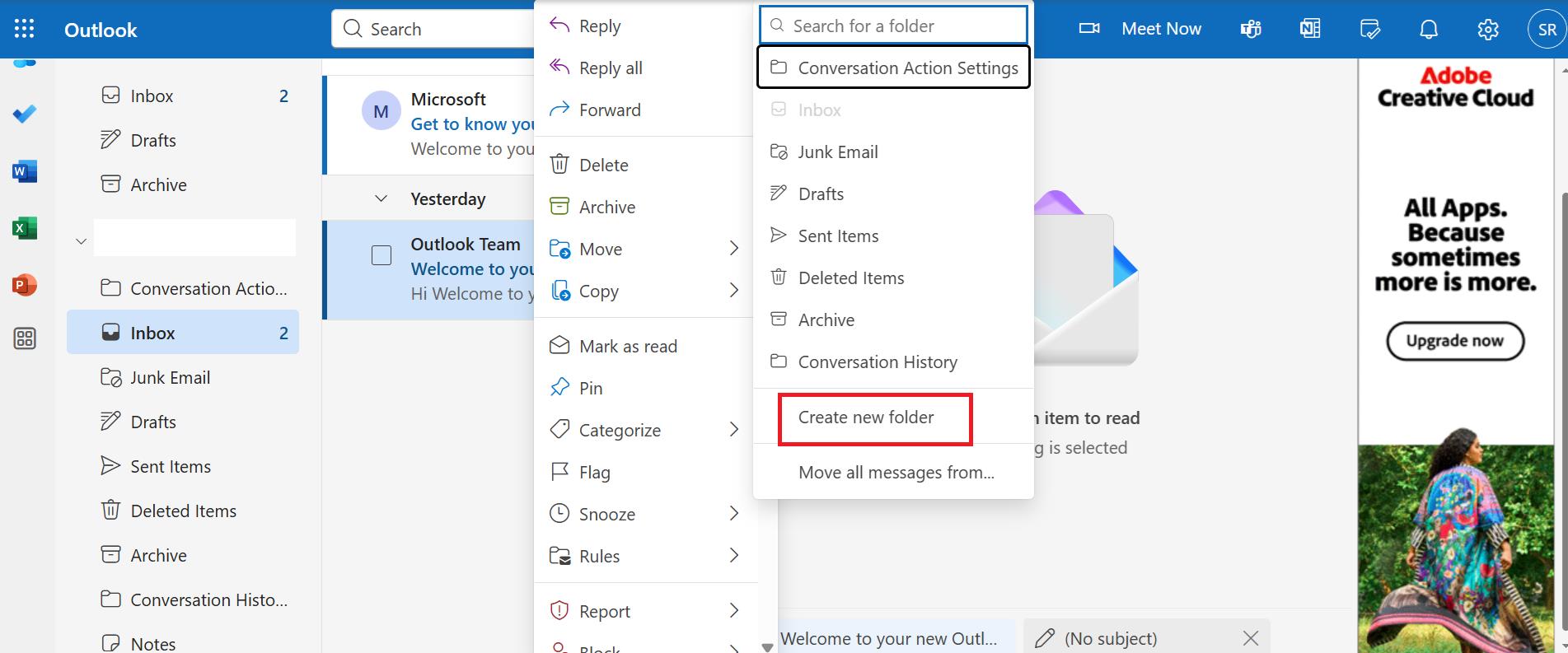This screenshot has height=653, width=1568.
Task: Move to Conversation Action Settings folder
Action: point(893,68)
